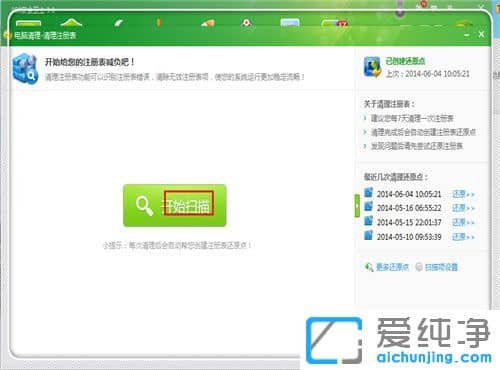500x370 pixels.
Task: Click the tip about cleaning every 7 days
Action: click(412, 118)
